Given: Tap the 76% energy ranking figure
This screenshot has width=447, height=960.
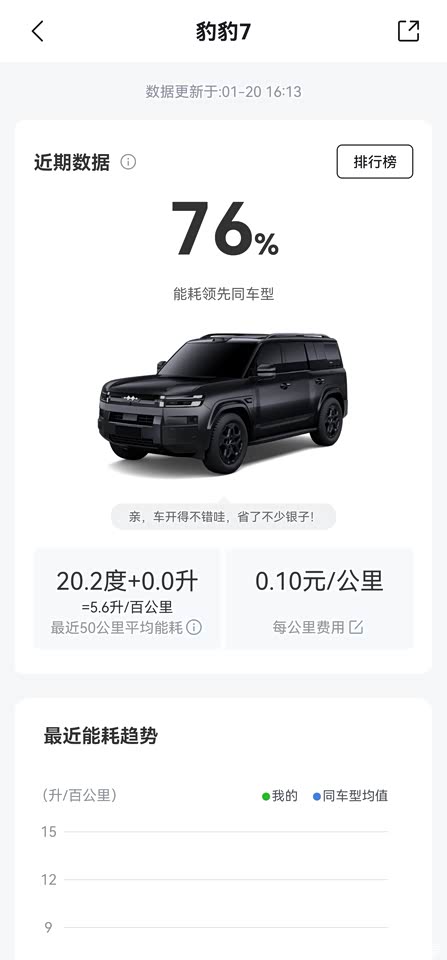Looking at the screenshot, I should [224, 230].
